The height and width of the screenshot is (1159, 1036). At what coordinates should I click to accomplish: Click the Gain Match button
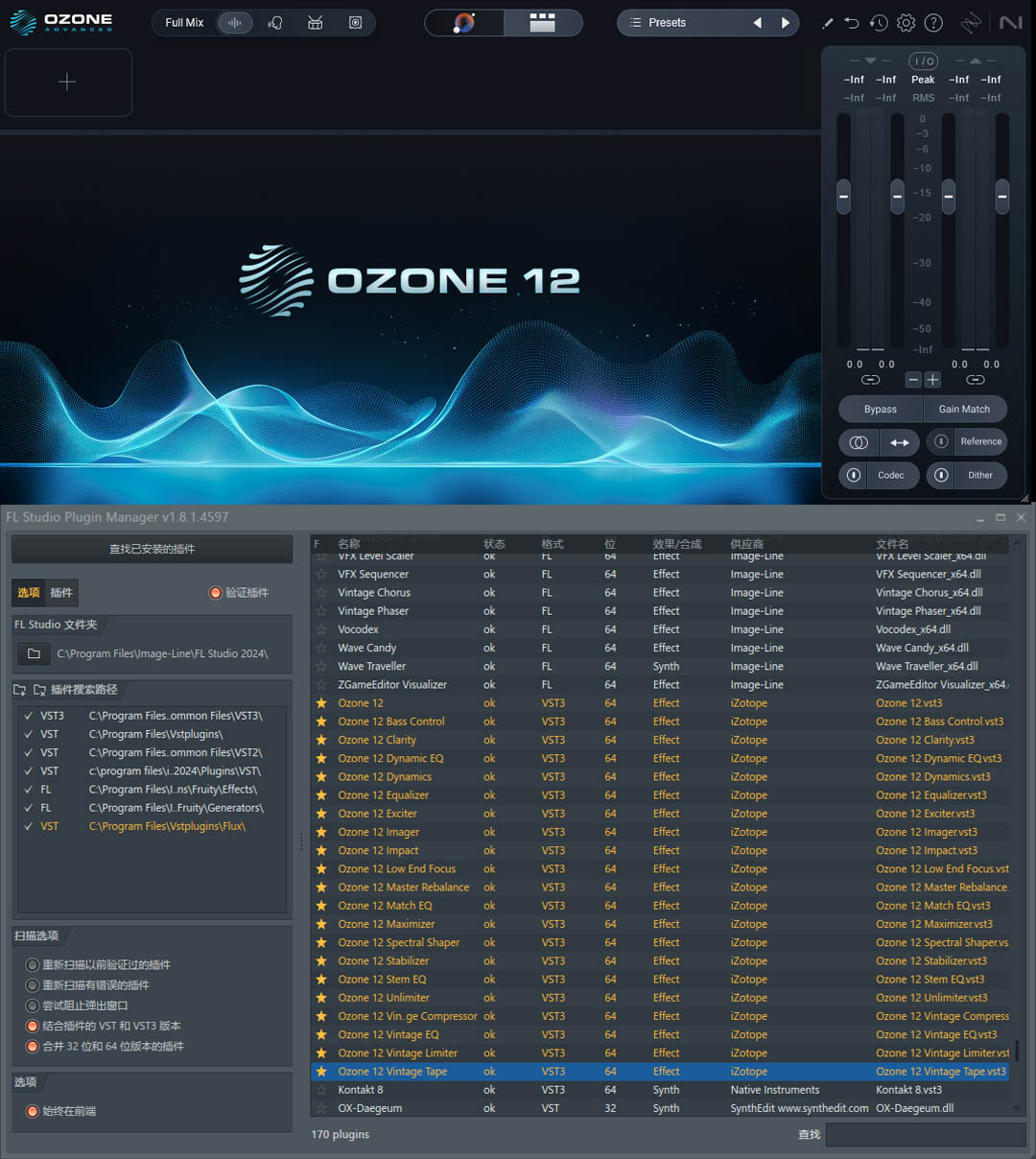pos(965,409)
